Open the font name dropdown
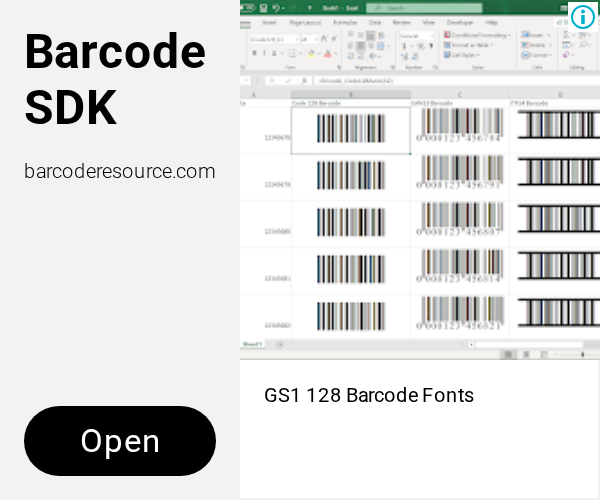600x500 pixels. [274, 39]
